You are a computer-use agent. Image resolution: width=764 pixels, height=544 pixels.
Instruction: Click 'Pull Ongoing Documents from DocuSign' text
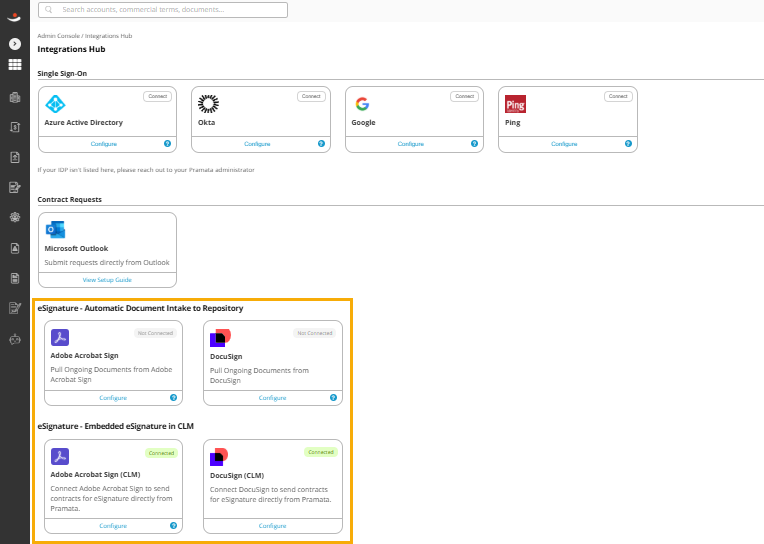(259, 375)
